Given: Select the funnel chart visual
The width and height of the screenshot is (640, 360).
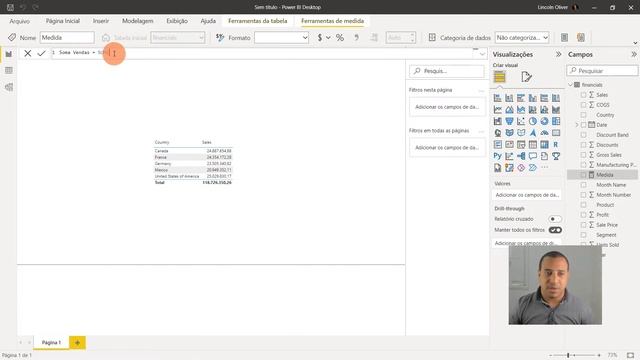Looking at the screenshot, I should (x=509, y=121).
